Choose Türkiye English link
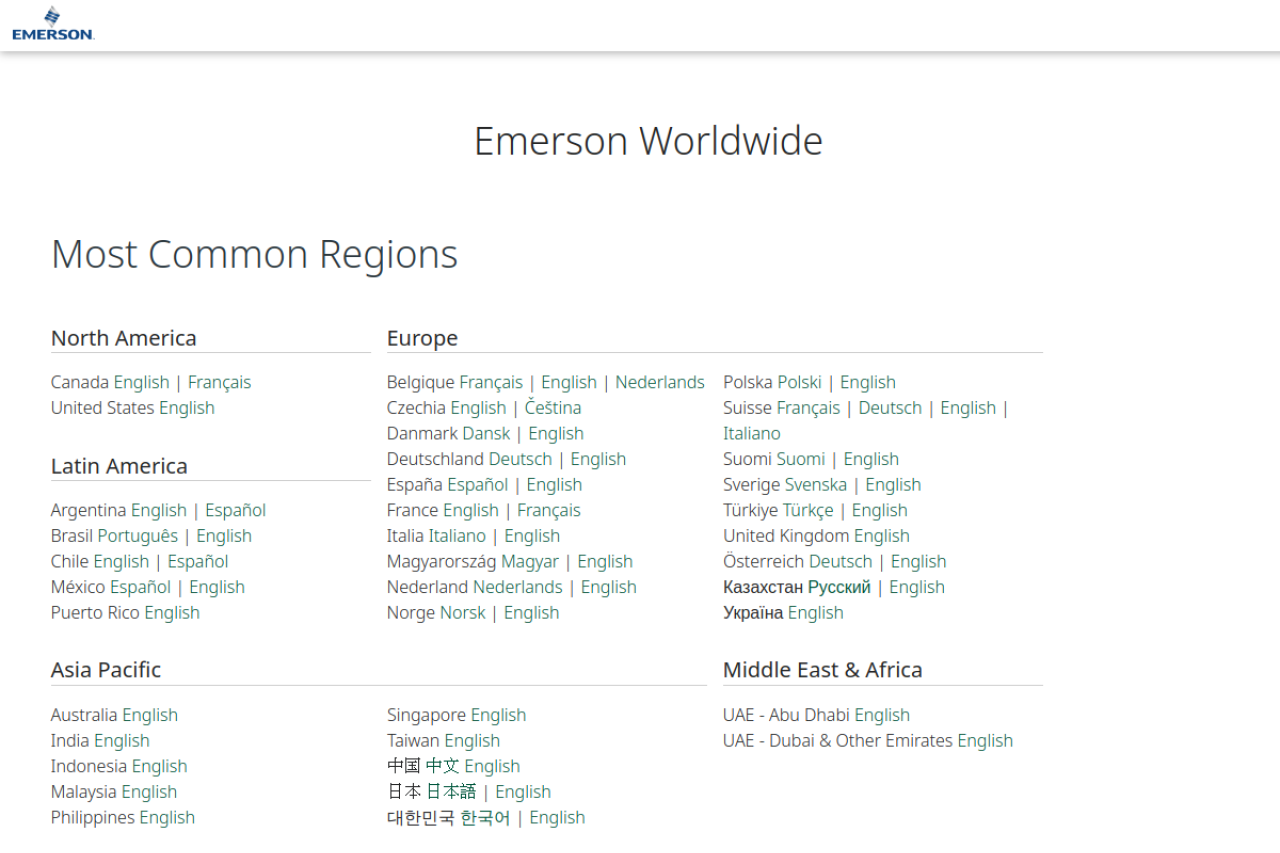 (880, 510)
